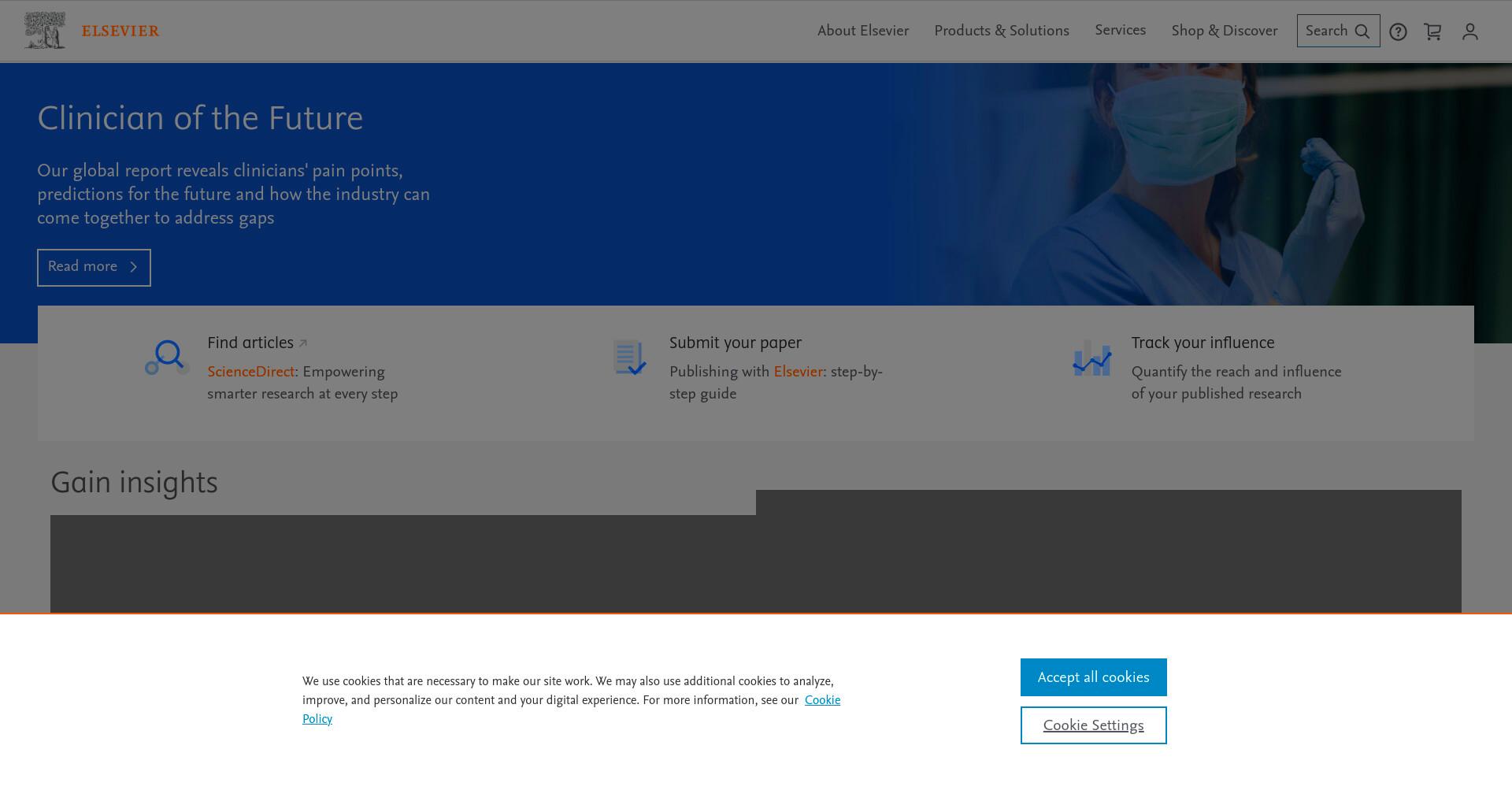This screenshot has width=1512, height=786.
Task: Open the shopping cart icon
Action: [x=1432, y=32]
